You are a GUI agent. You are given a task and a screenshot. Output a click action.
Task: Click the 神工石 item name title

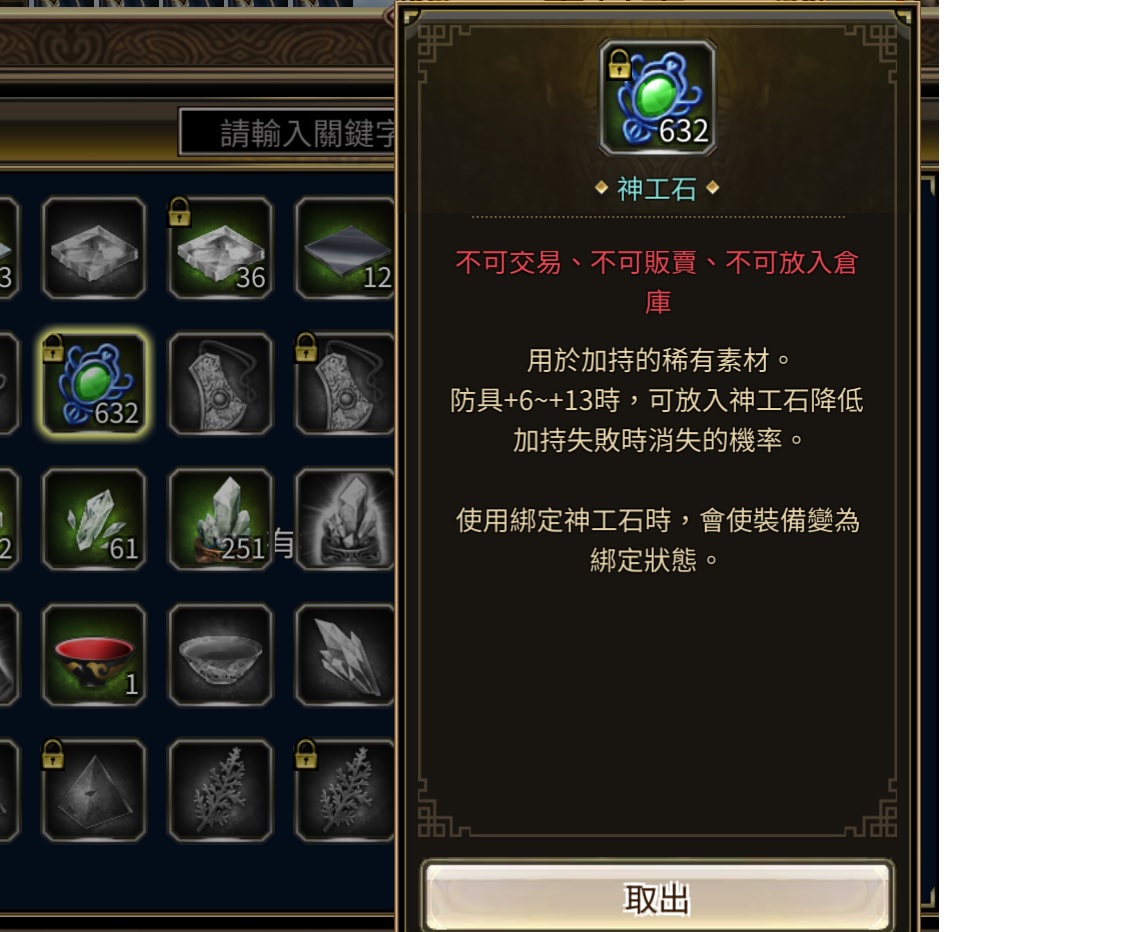pos(657,189)
